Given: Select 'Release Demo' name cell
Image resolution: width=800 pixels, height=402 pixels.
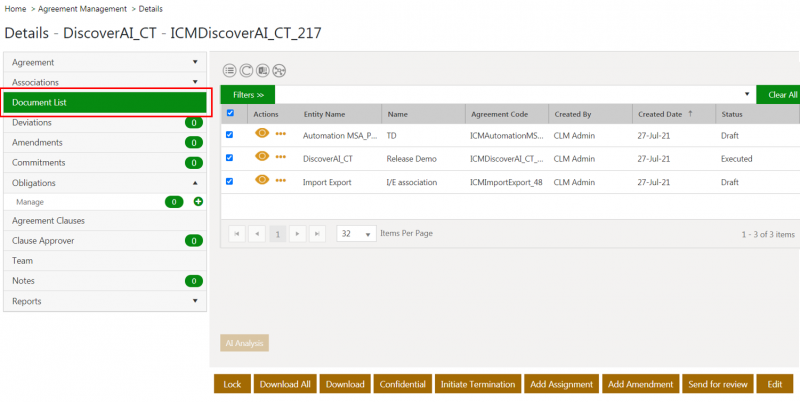Looking at the screenshot, I should point(412,159).
